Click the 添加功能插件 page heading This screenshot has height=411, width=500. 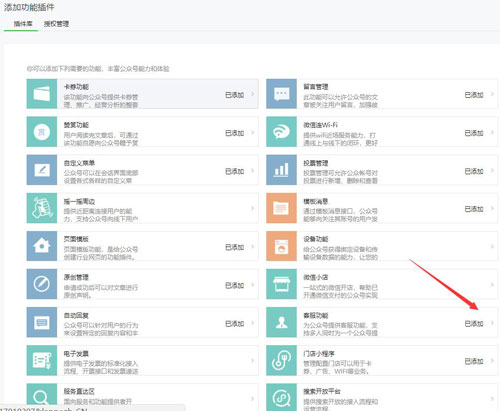click(29, 7)
